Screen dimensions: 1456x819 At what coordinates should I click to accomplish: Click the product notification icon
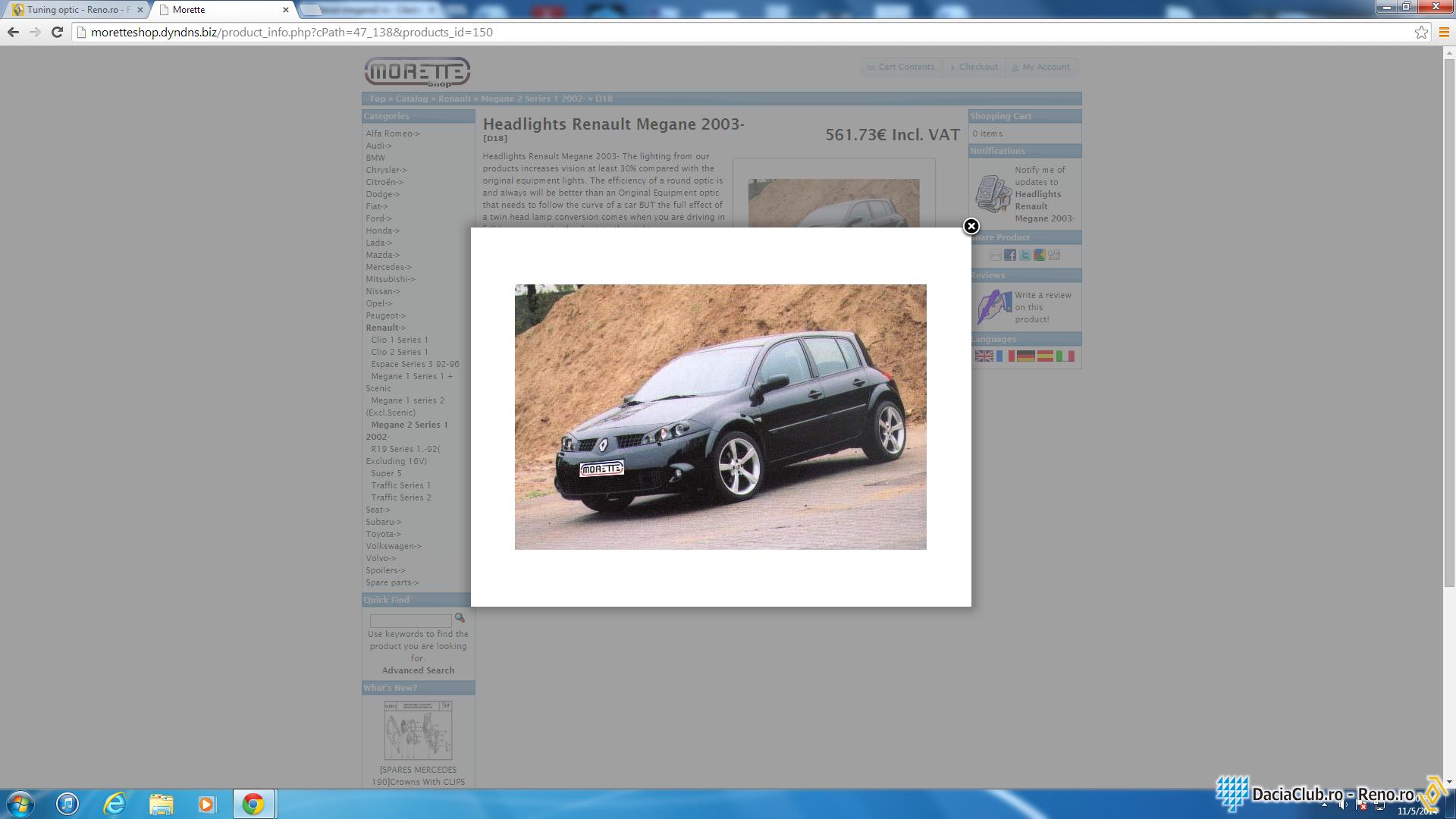point(993,193)
